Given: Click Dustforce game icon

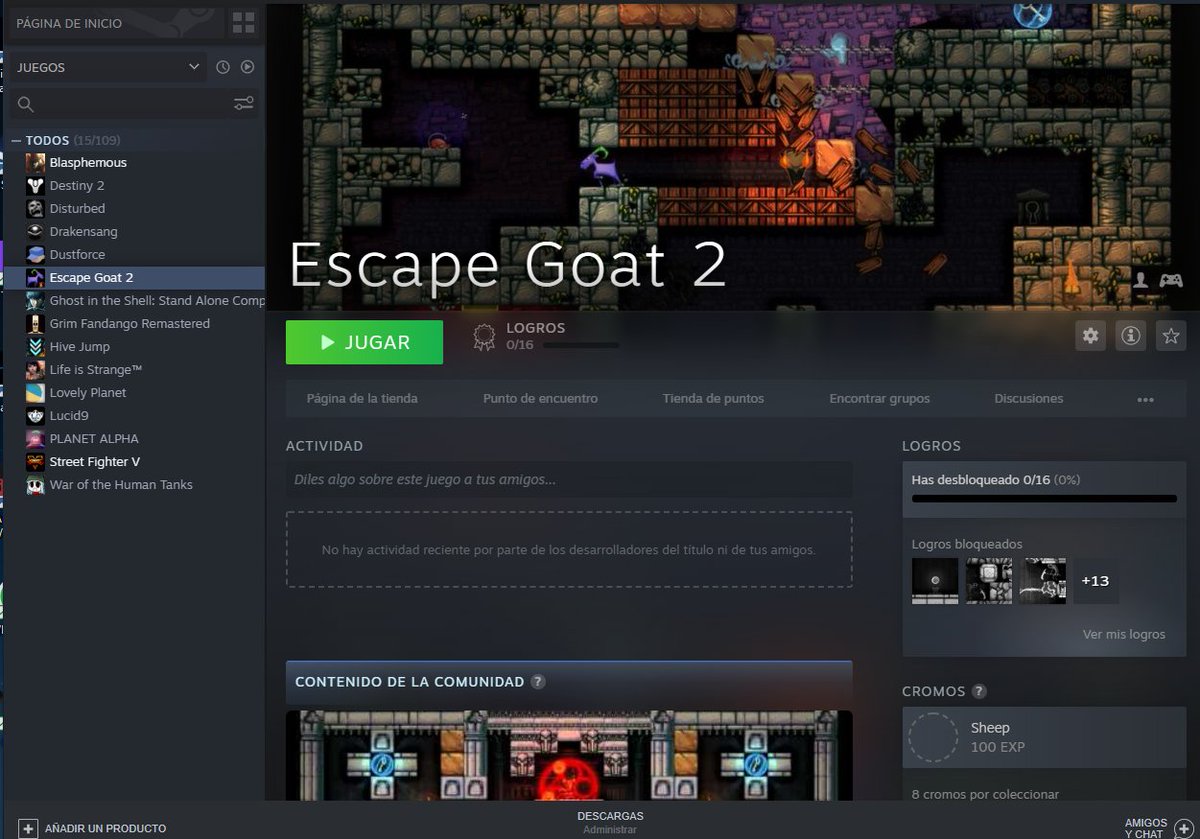Looking at the screenshot, I should pyautogui.click(x=35, y=254).
